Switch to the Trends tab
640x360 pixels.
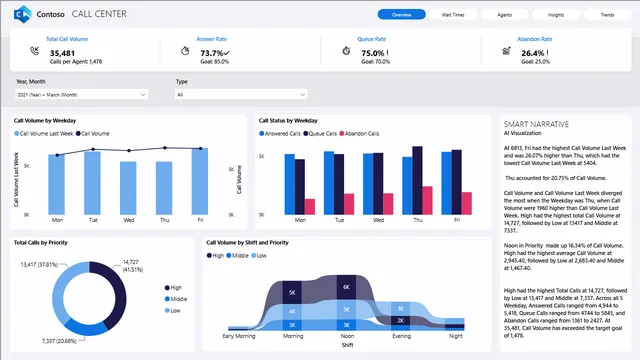tap(607, 15)
